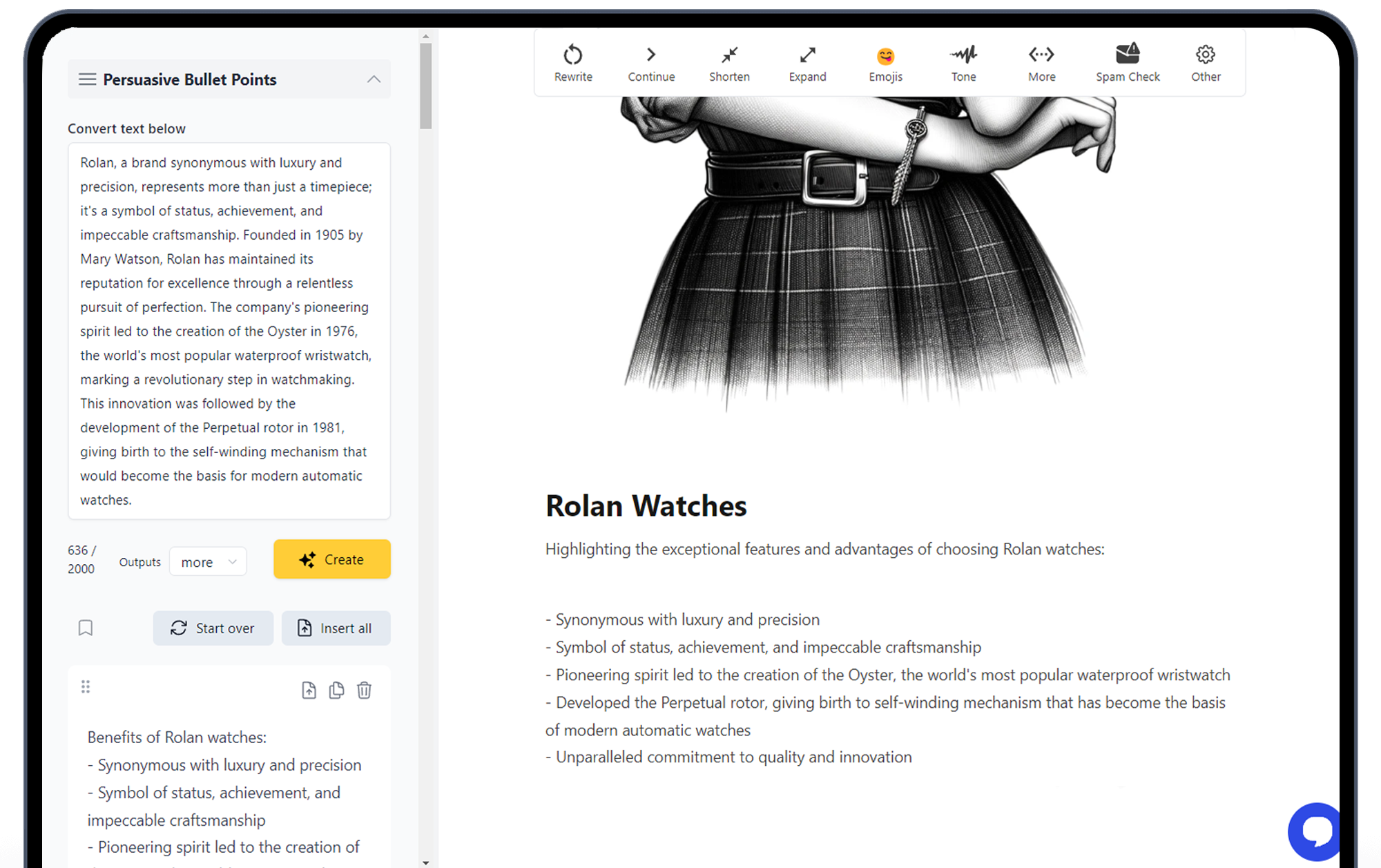The height and width of the screenshot is (868, 1381).
Task: Export the output using the file-upload icon
Action: click(309, 690)
